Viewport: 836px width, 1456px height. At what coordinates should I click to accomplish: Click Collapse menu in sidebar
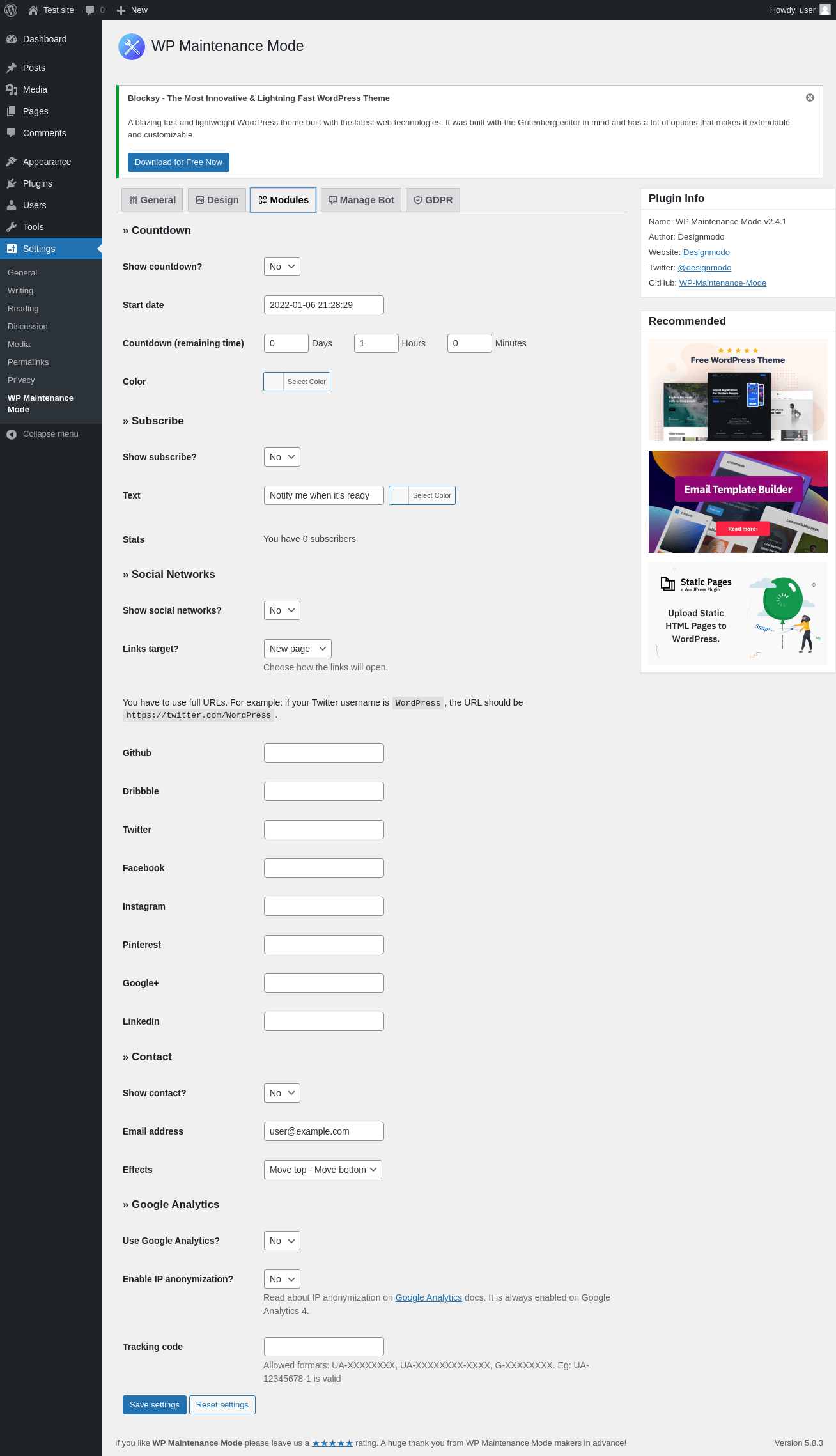[x=50, y=434]
